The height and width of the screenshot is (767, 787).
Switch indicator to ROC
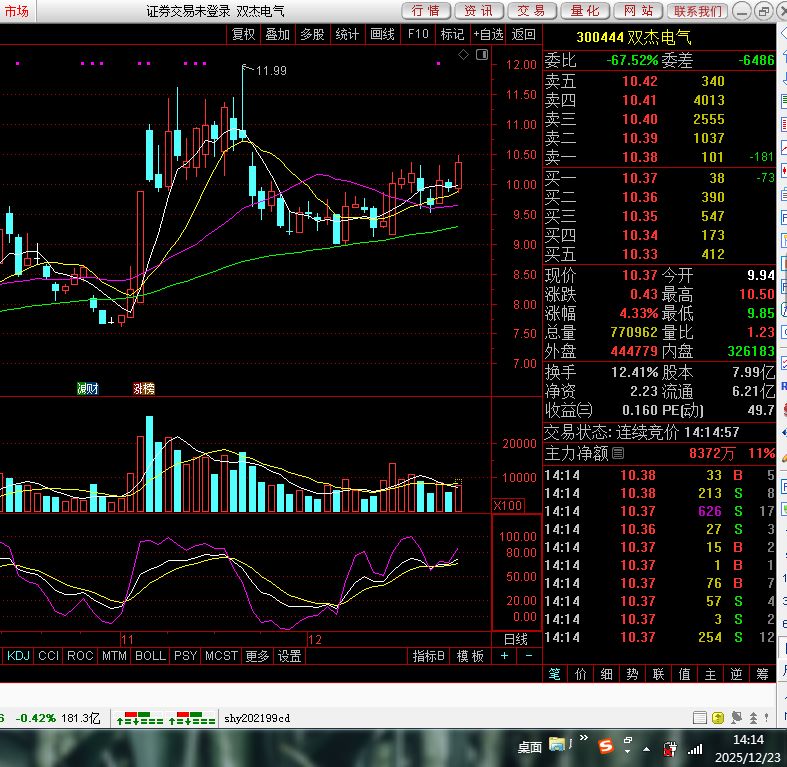point(80,656)
